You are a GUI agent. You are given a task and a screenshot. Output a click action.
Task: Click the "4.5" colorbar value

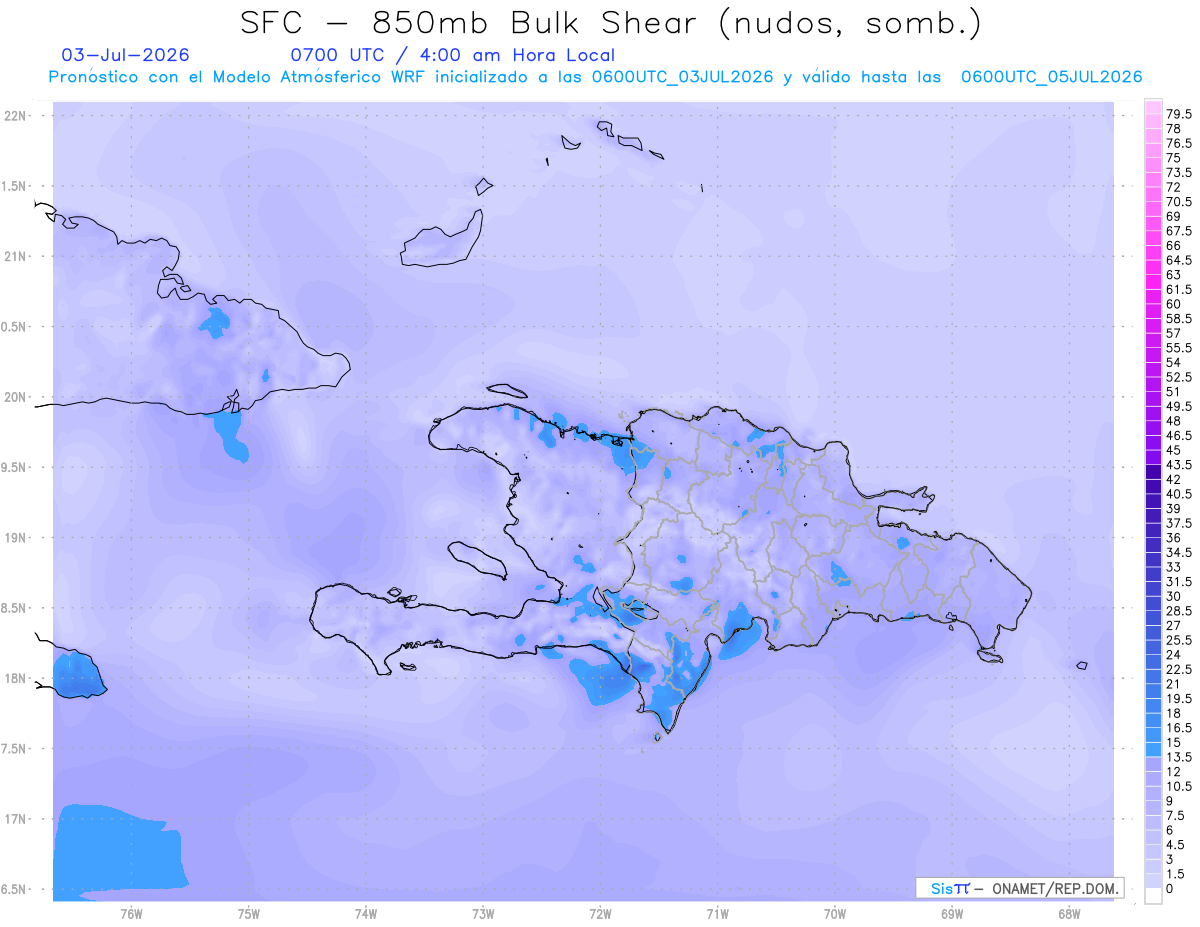(x=1176, y=845)
